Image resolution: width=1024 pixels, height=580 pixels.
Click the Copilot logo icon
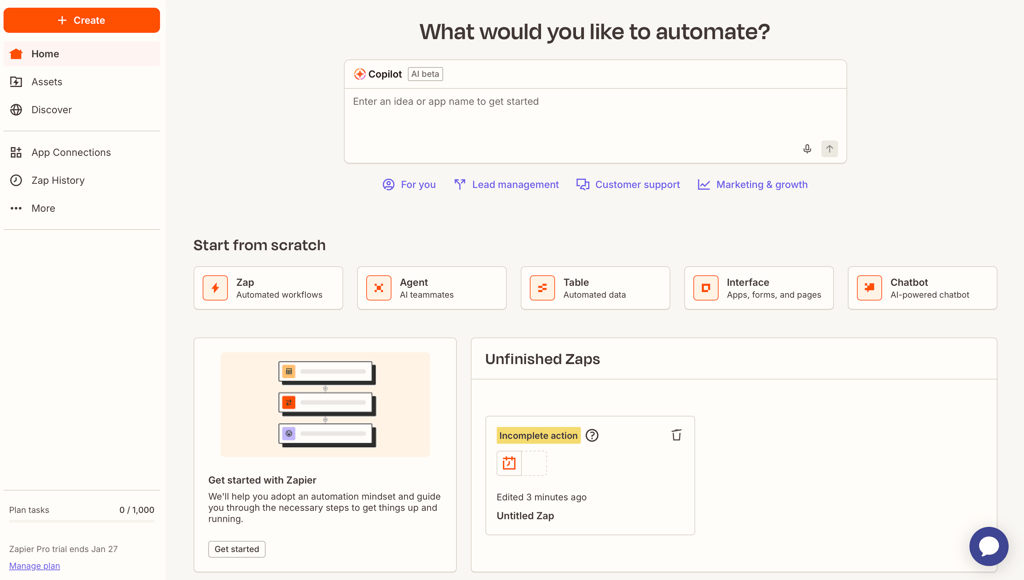(x=359, y=74)
